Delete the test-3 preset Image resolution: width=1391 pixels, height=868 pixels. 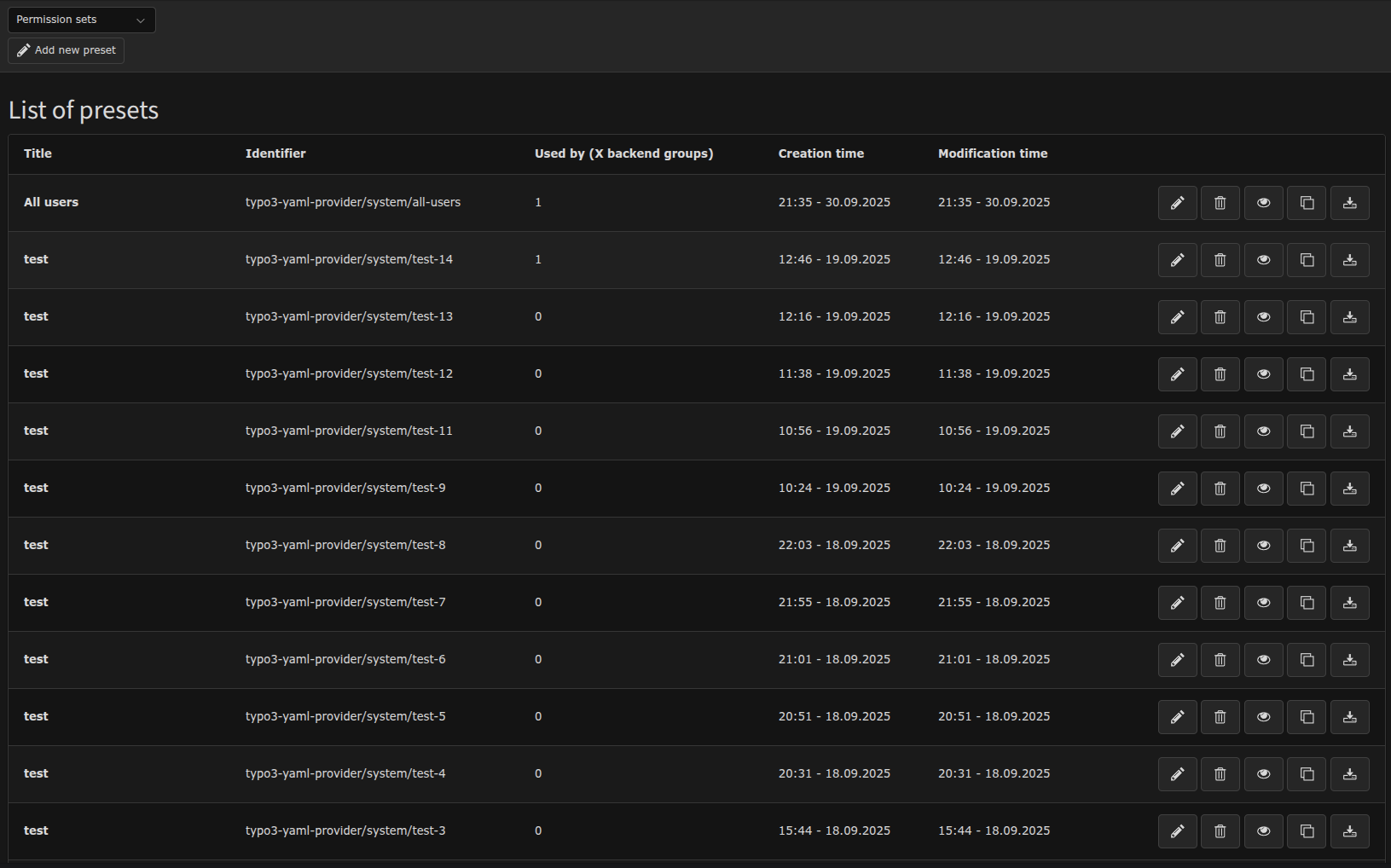[x=1220, y=831]
